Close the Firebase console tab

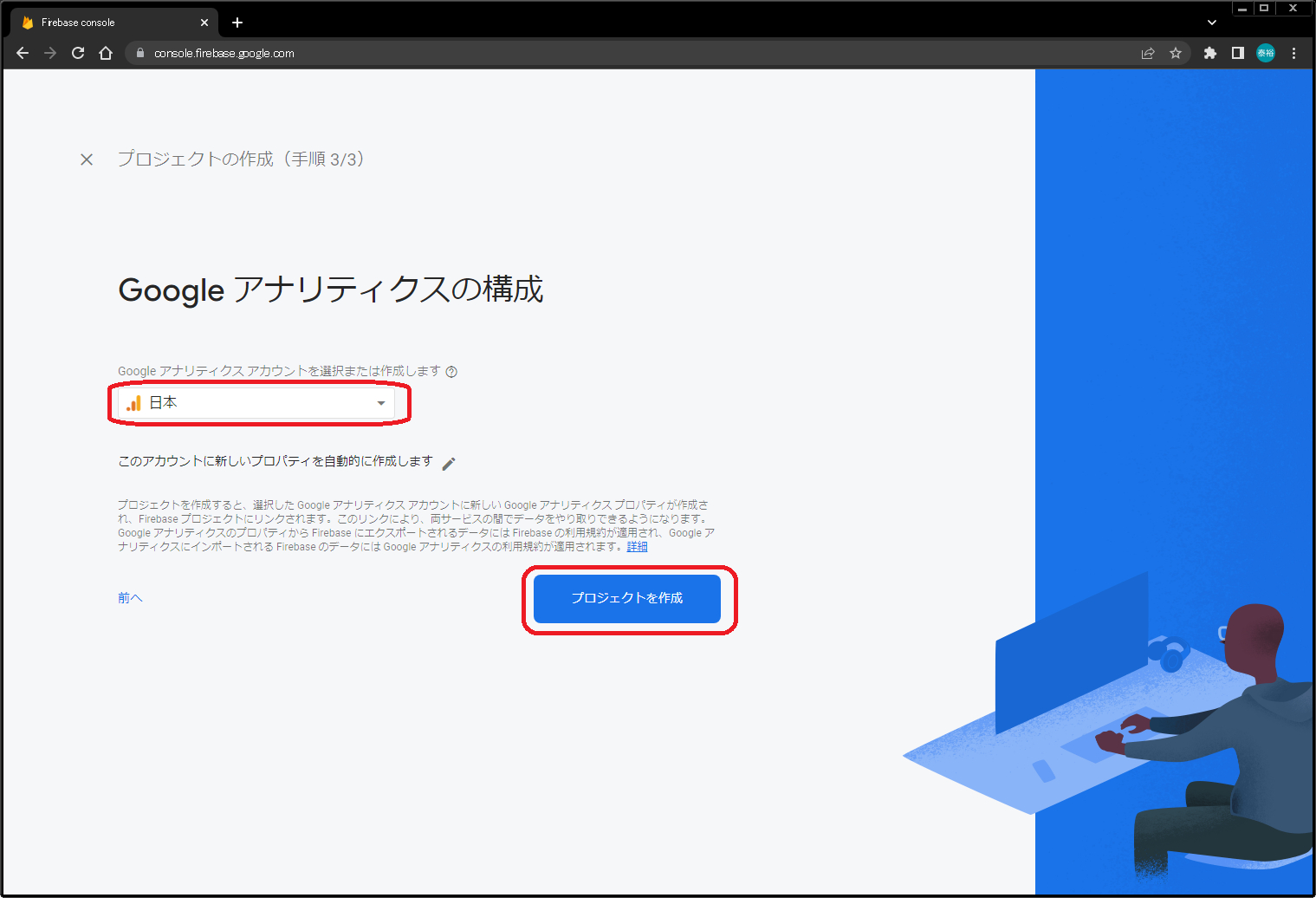204,23
